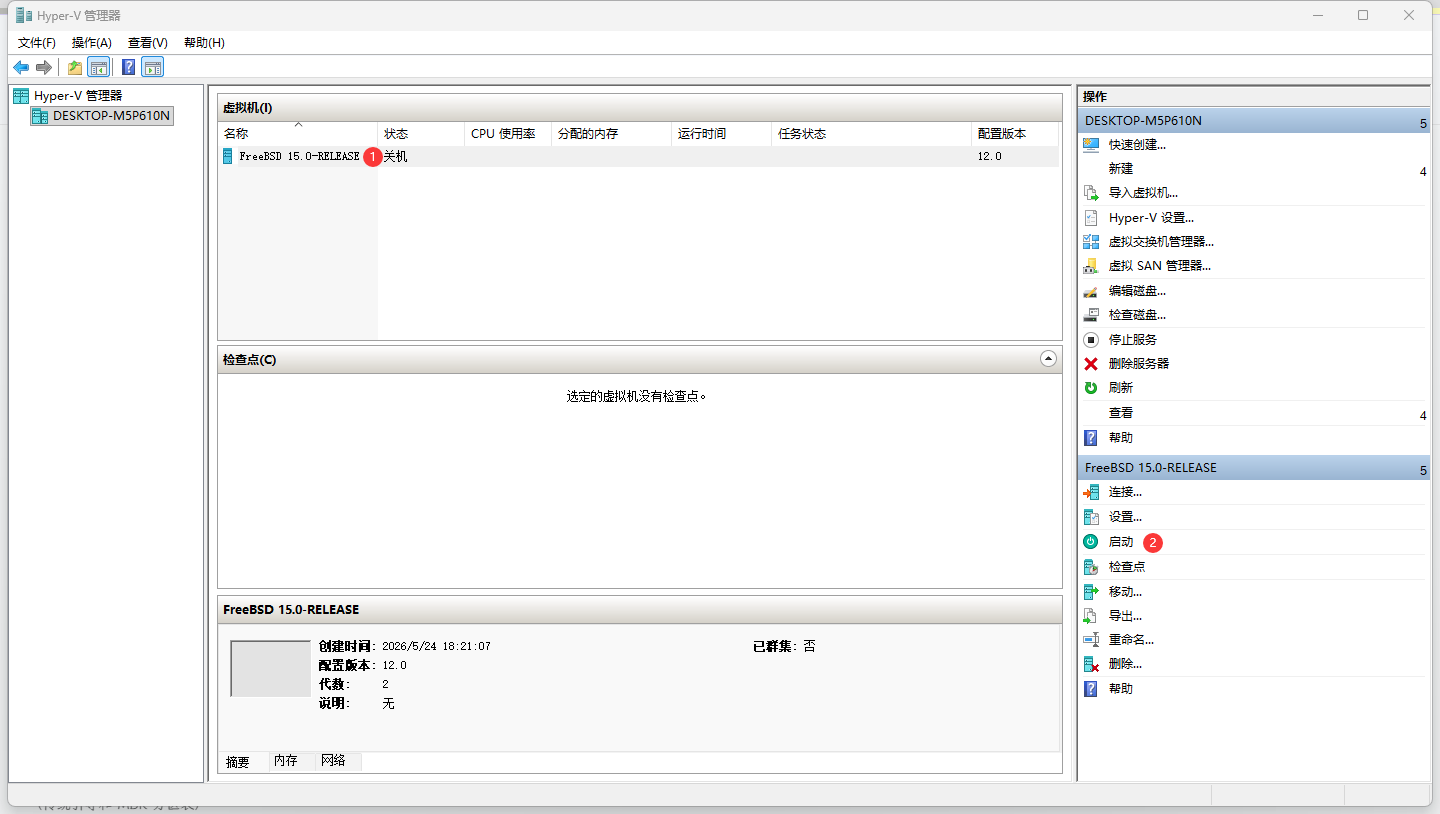Open the 查看(V) menu

pos(148,43)
